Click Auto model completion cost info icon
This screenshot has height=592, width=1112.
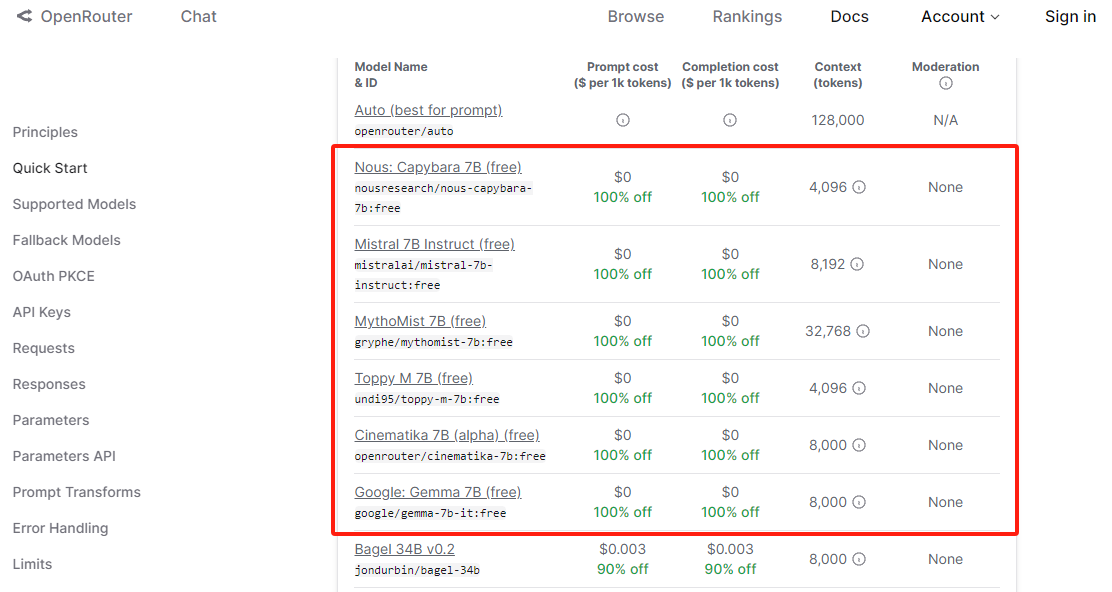point(730,120)
